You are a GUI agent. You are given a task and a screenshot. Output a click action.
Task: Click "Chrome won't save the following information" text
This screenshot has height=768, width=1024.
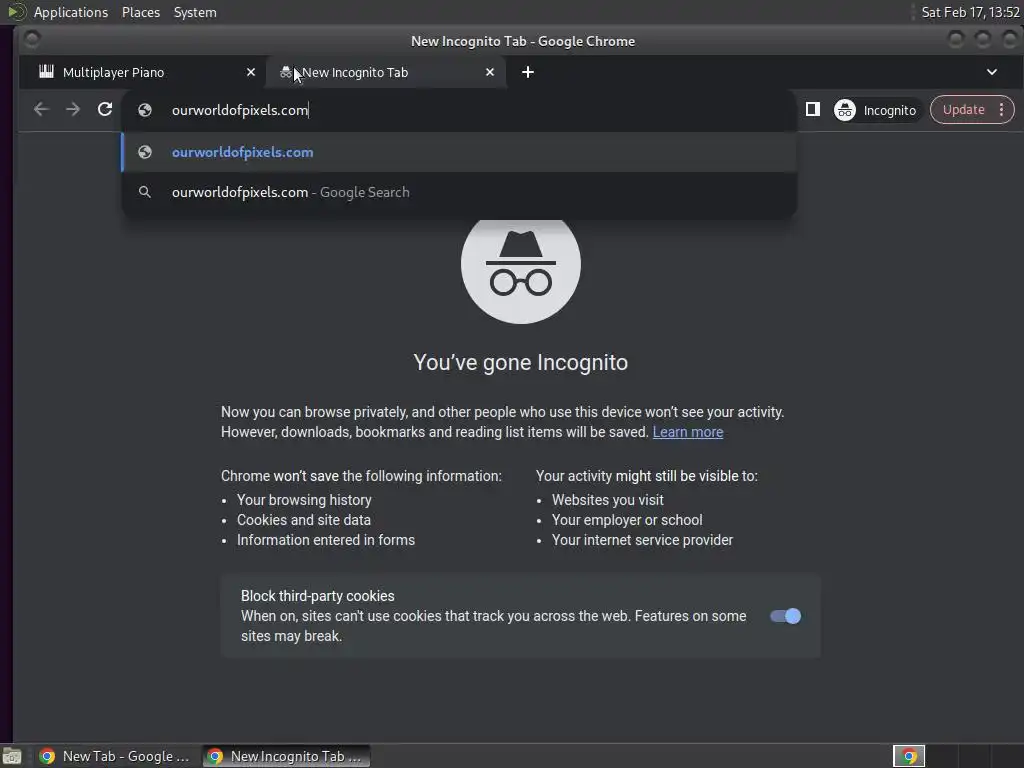coord(361,476)
